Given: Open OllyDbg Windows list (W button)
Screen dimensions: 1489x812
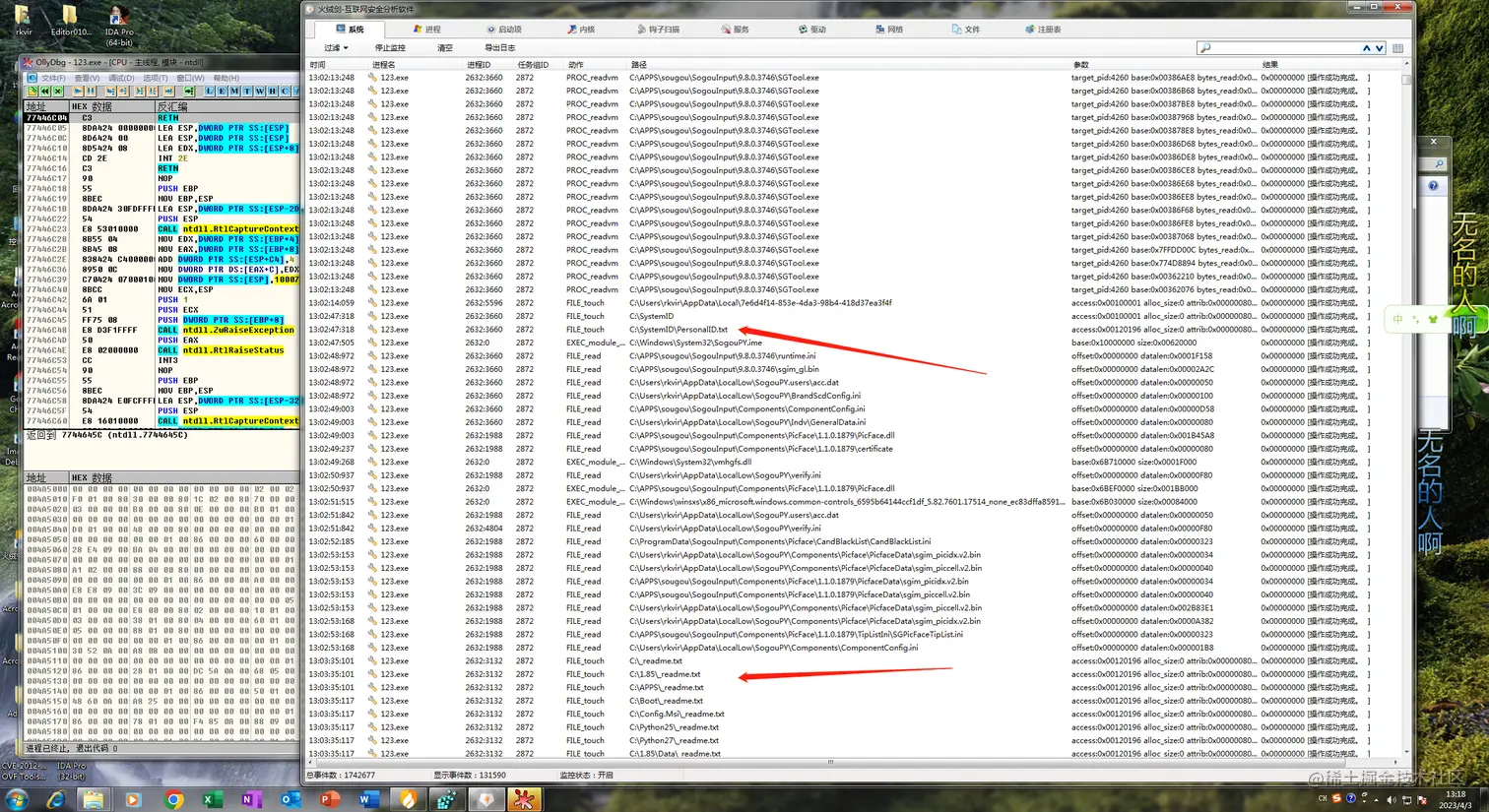Looking at the screenshot, I should [x=260, y=91].
